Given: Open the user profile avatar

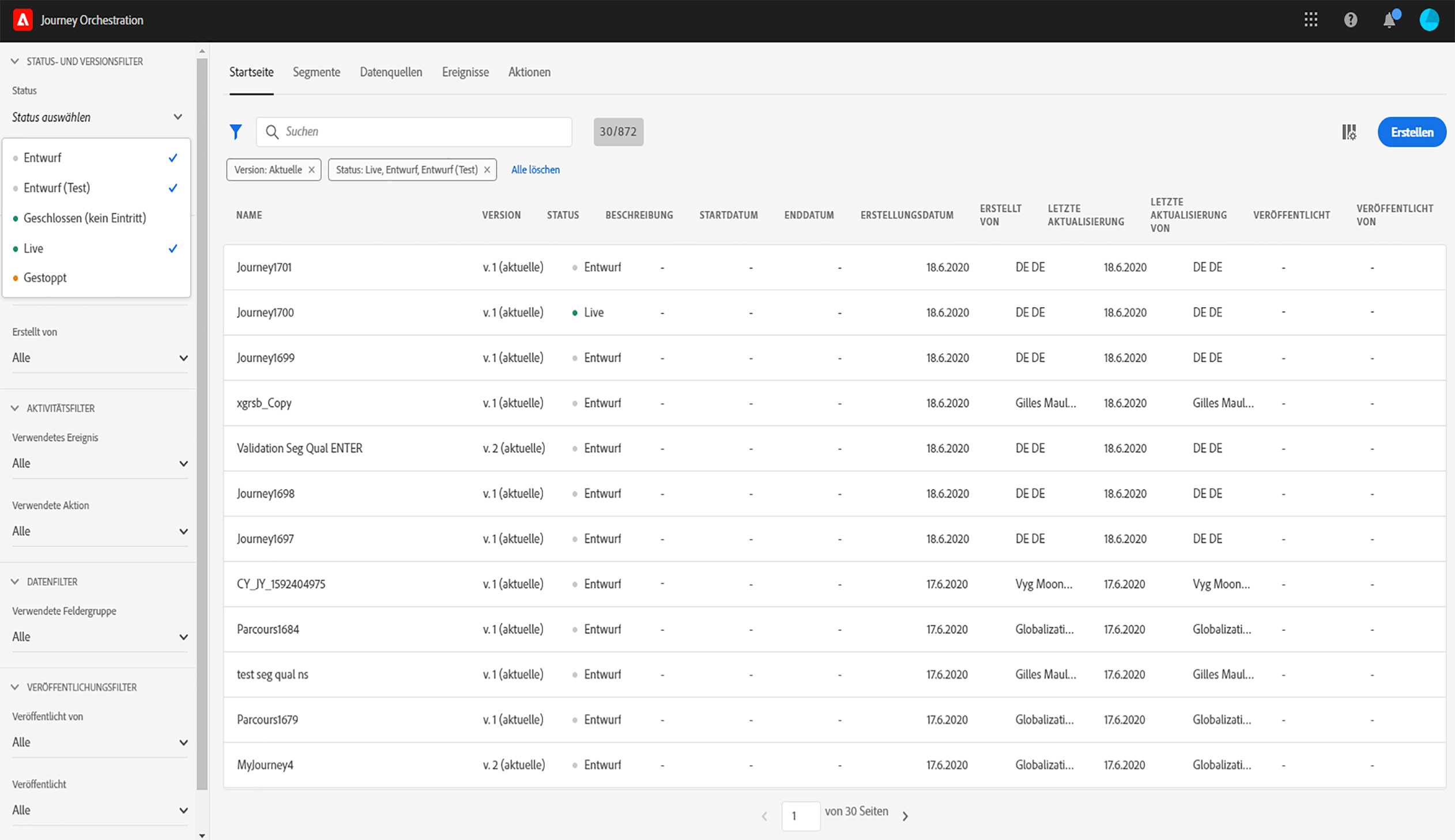Looking at the screenshot, I should [x=1429, y=20].
